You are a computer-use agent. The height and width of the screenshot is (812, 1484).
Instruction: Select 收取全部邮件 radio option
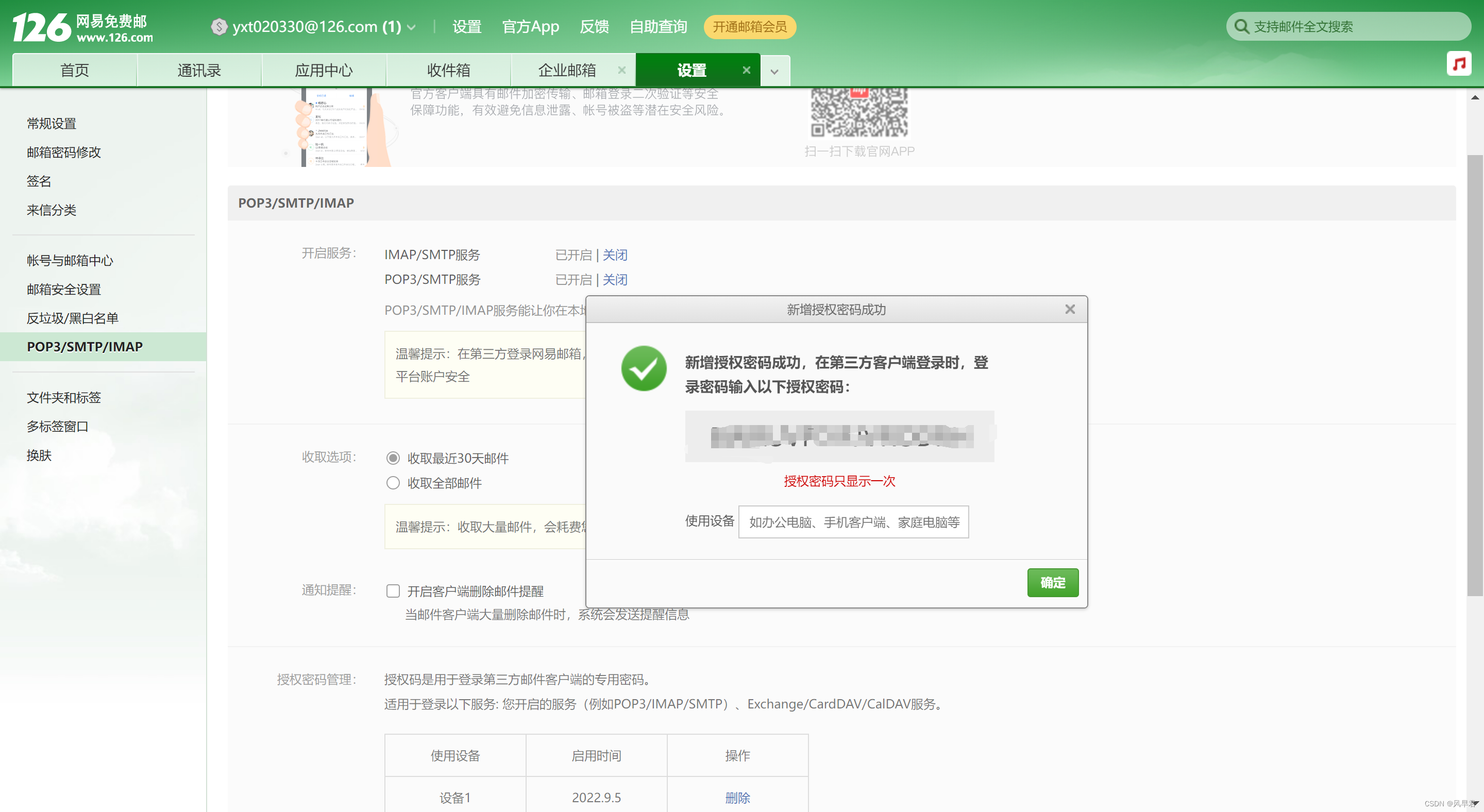click(x=393, y=483)
